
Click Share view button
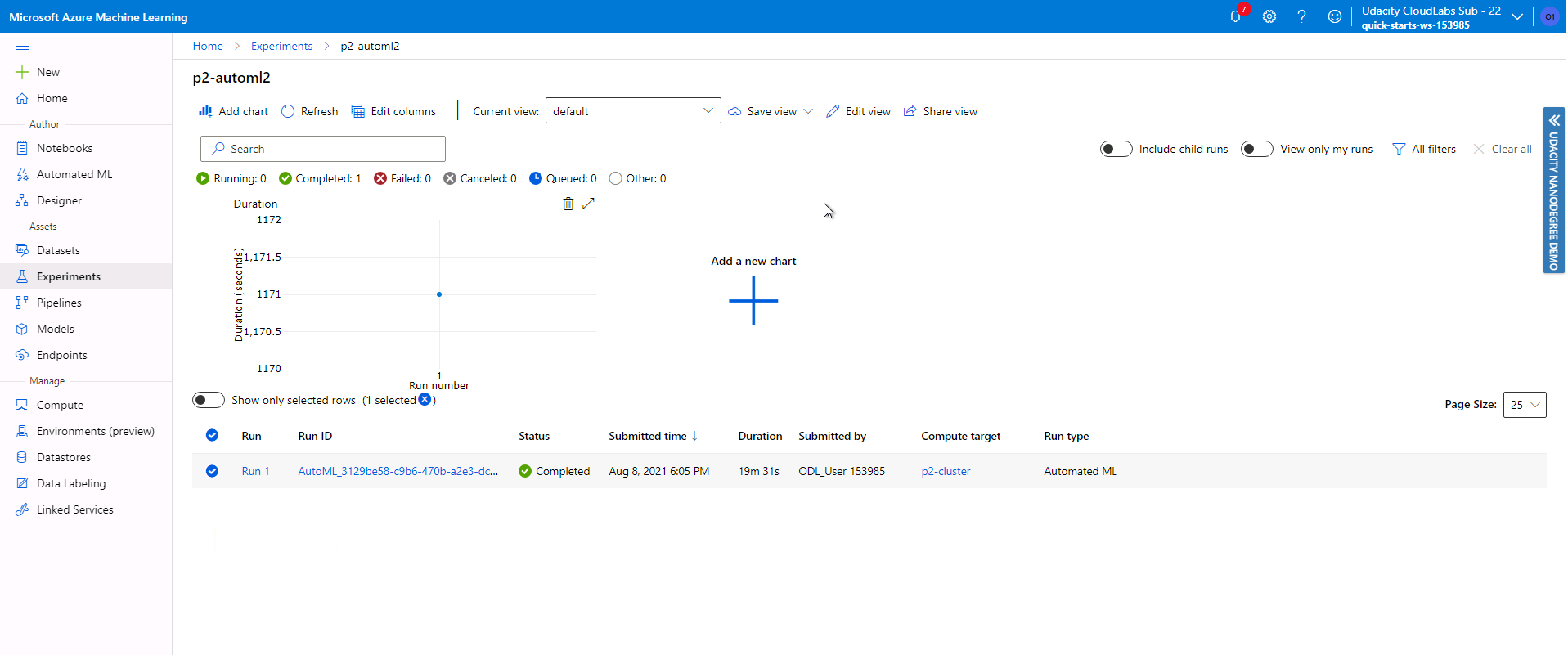tap(940, 111)
